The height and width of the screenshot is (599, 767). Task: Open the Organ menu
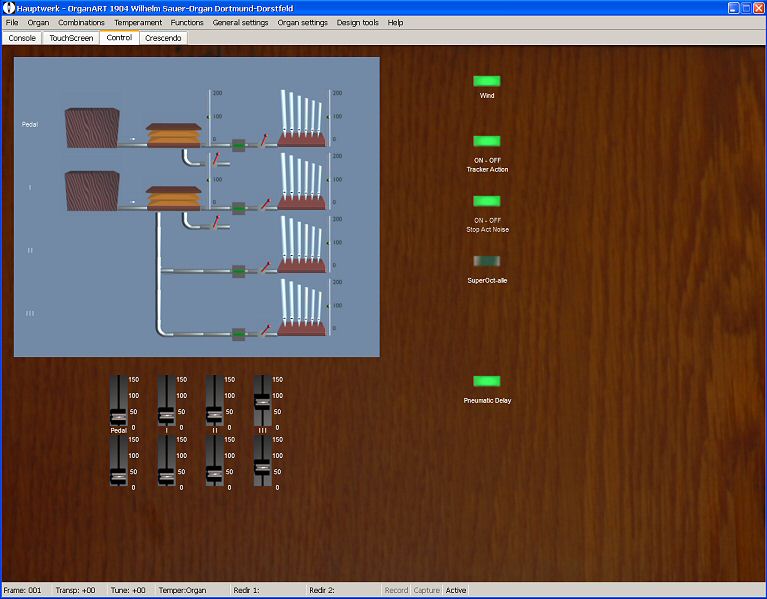[x=38, y=22]
